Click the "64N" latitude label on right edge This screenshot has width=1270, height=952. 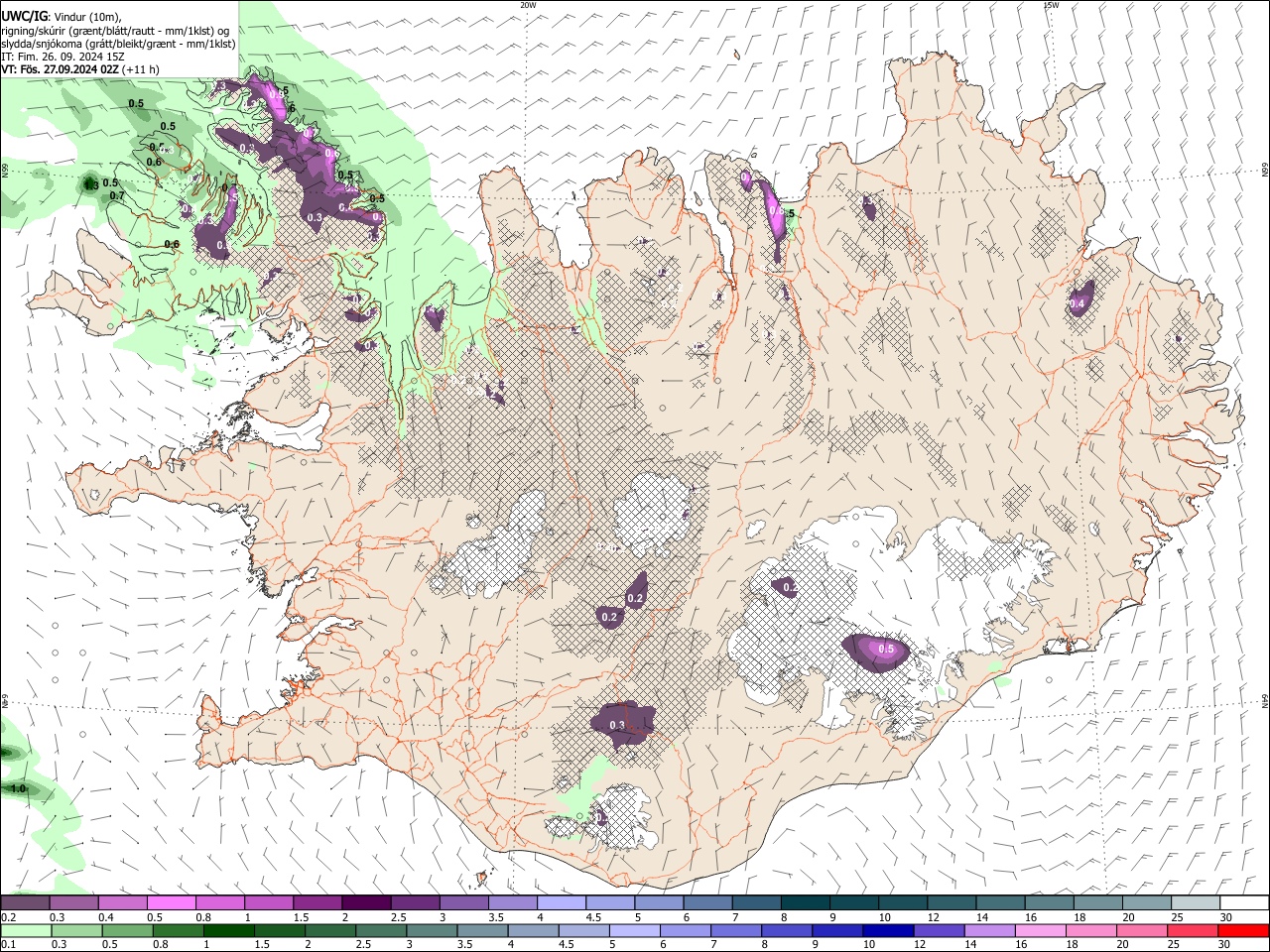[1265, 701]
